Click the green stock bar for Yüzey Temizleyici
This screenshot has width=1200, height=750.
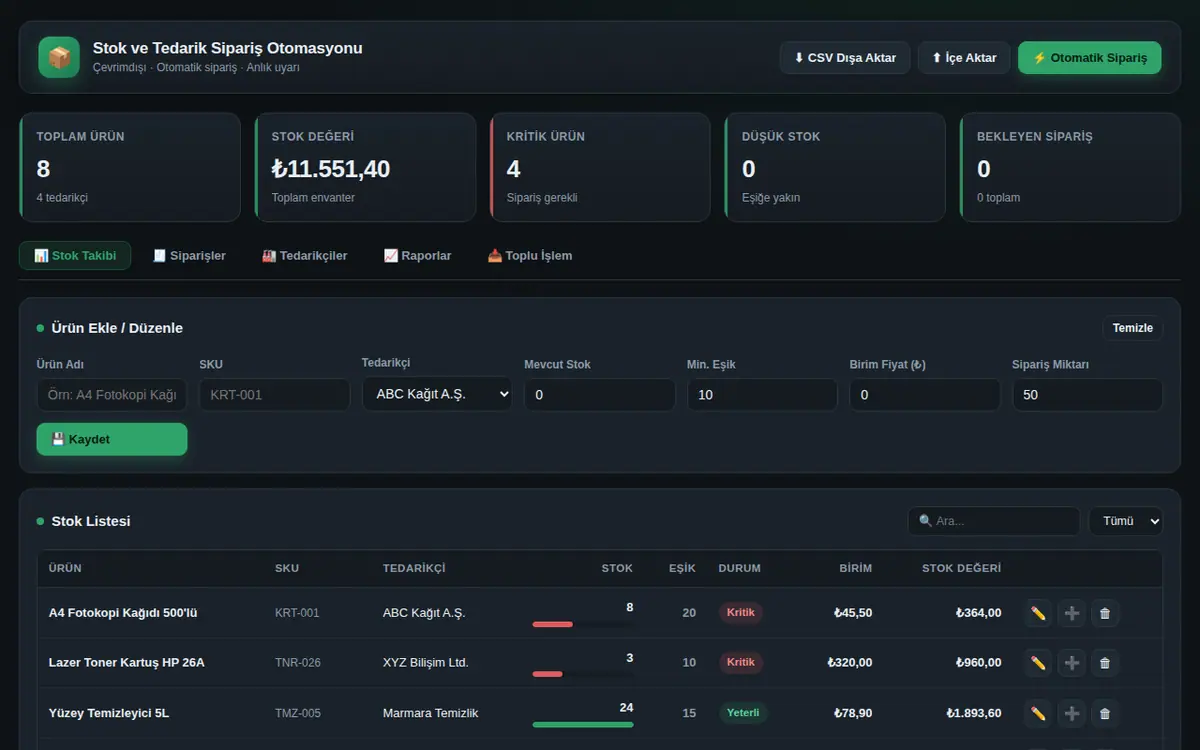(x=583, y=724)
